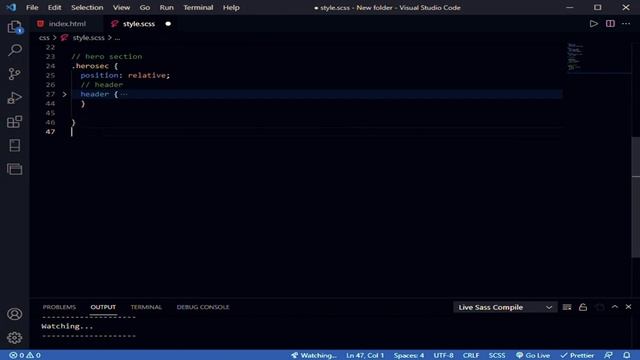This screenshot has width=640, height=360.
Task: Switch to the OUTPUT panel tab
Action: click(103, 307)
